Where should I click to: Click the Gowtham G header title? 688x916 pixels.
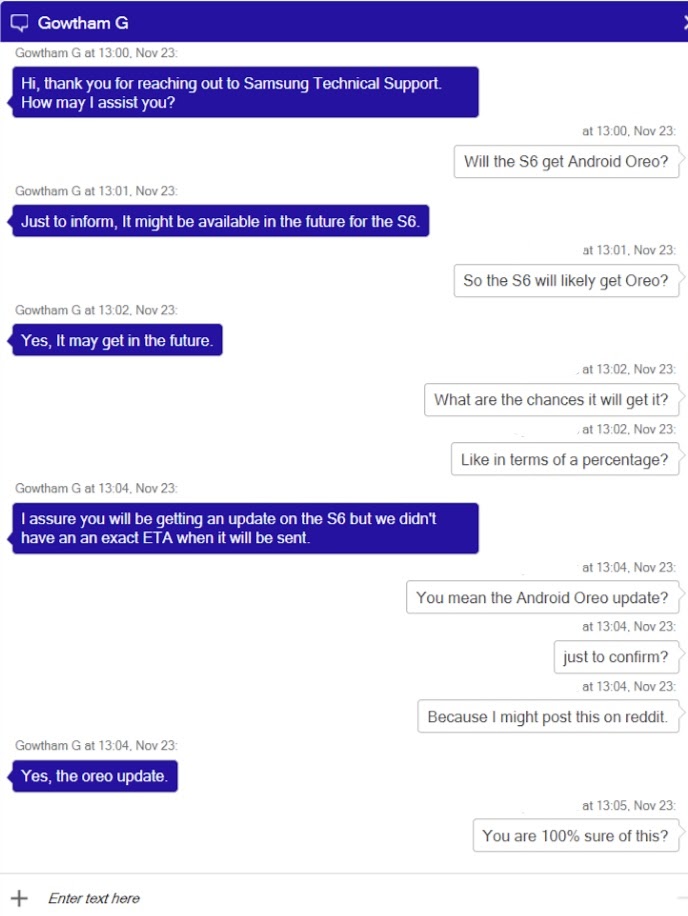click(83, 22)
